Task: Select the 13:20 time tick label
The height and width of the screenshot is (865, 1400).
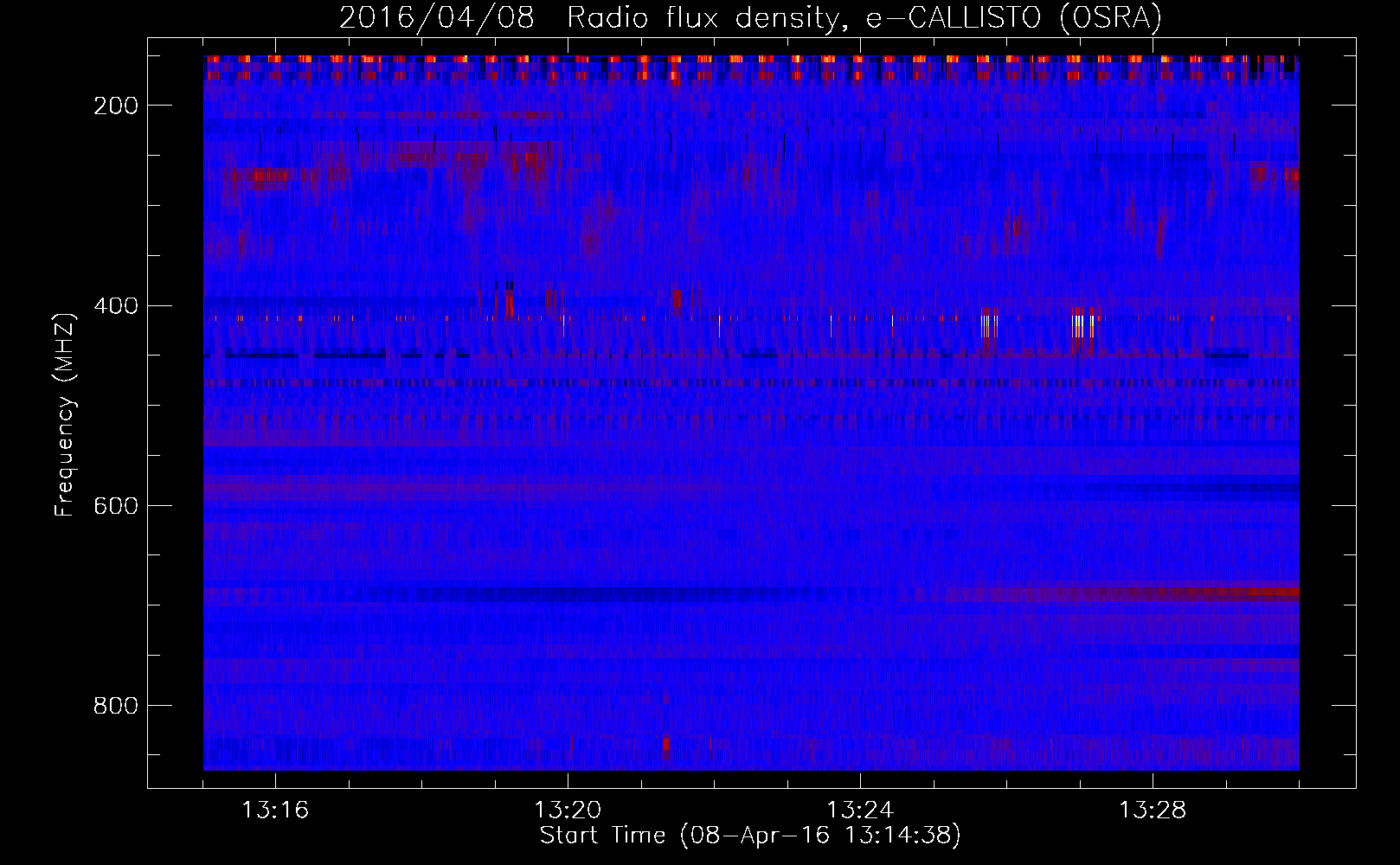Action: (568, 811)
